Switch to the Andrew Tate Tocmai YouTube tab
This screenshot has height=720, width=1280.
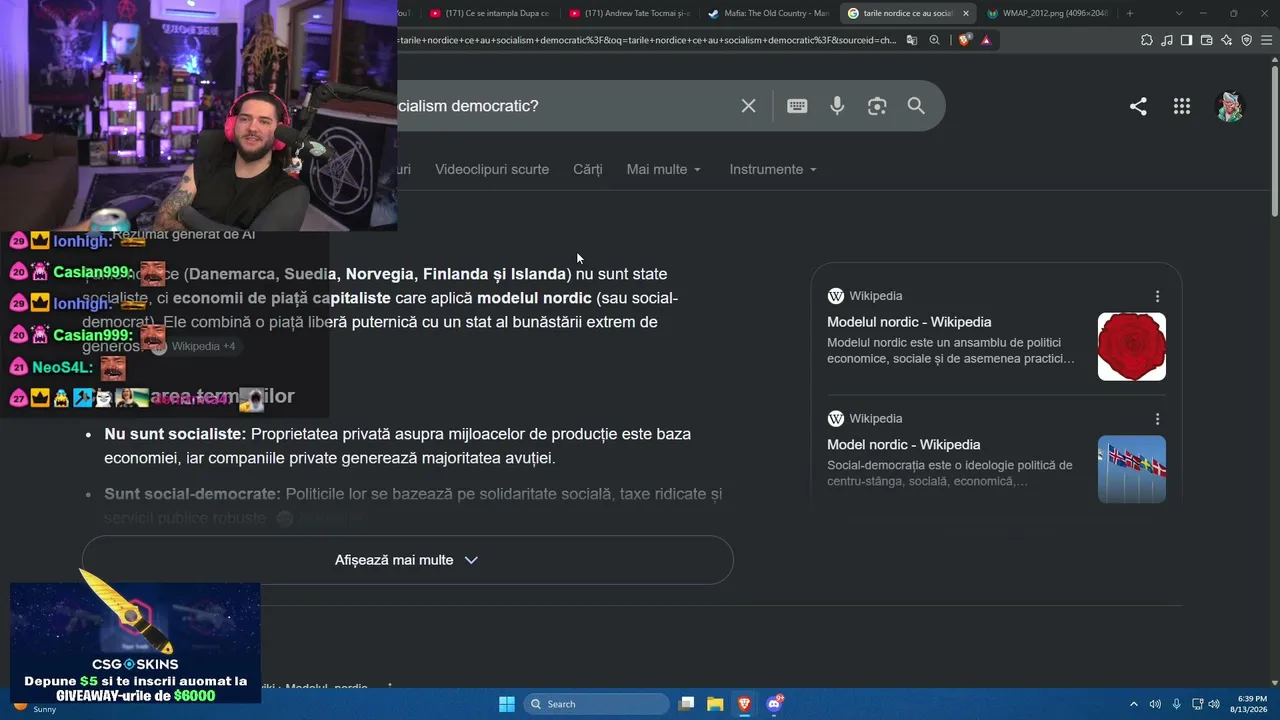628,13
